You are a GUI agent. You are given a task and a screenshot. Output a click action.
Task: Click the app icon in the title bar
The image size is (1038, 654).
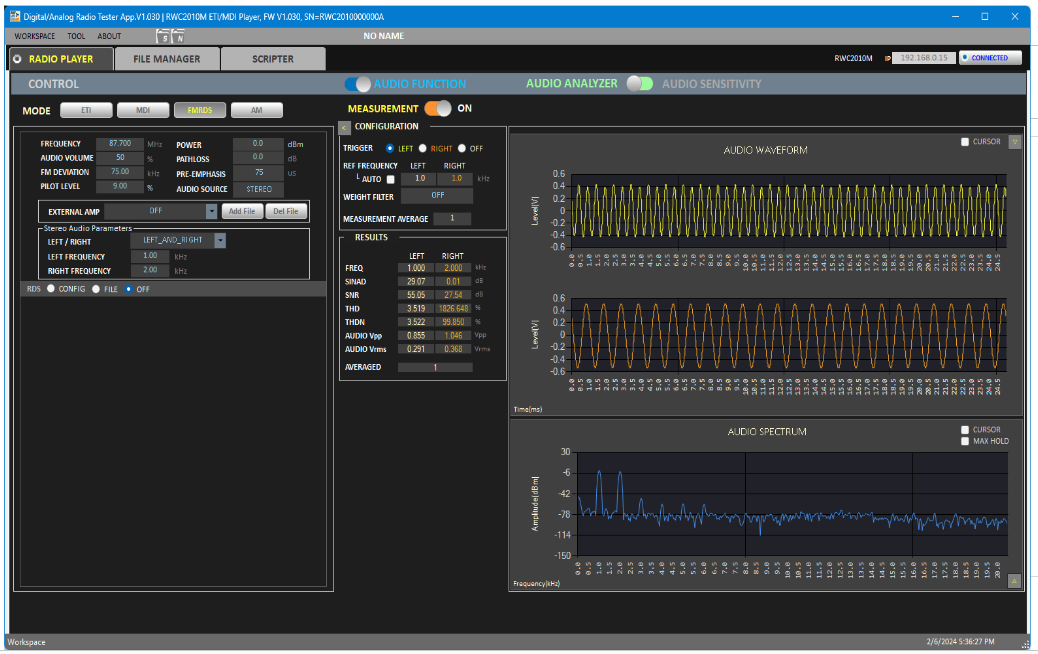[14, 16]
